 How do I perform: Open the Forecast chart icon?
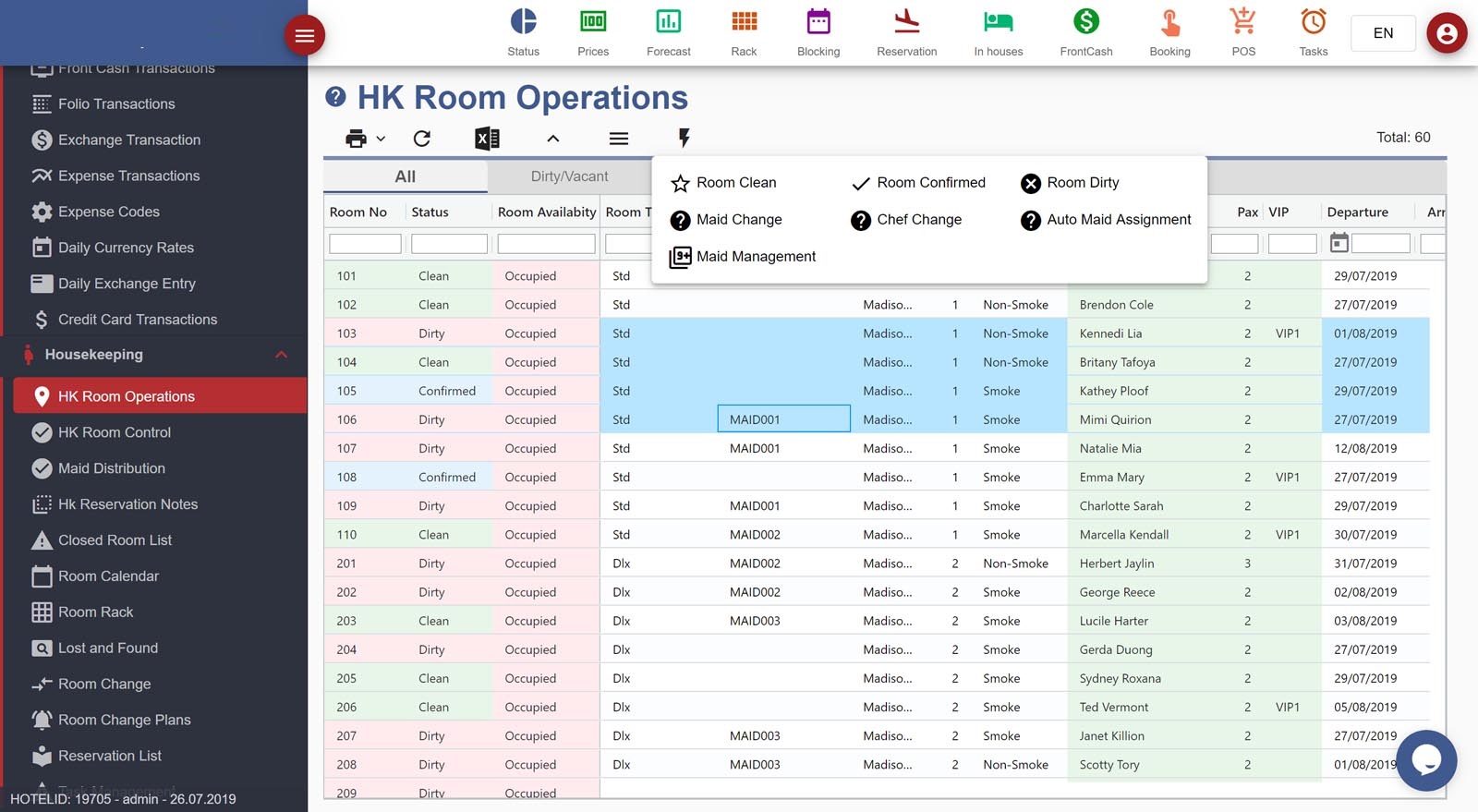(668, 21)
